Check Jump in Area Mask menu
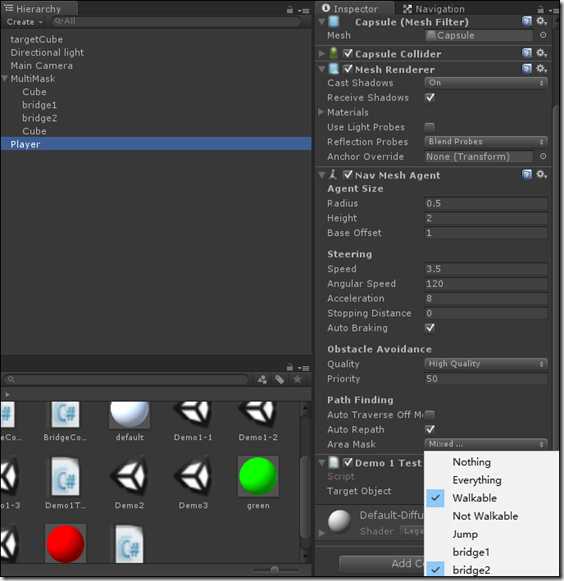 [491, 534]
